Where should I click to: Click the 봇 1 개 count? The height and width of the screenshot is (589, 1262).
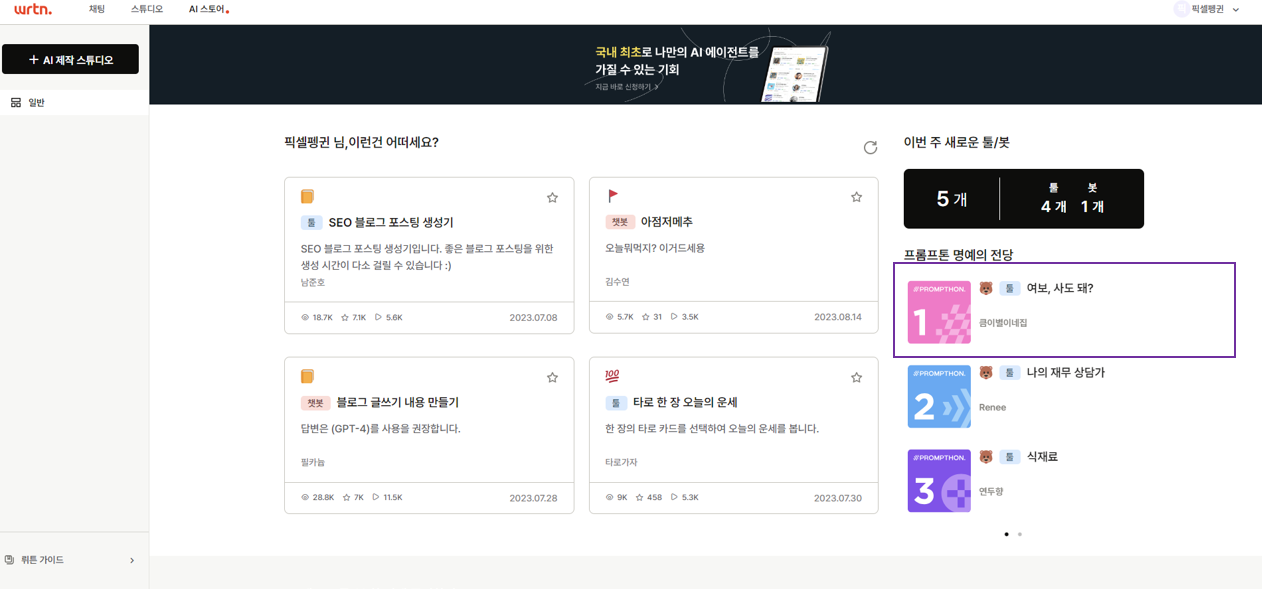[x=1092, y=198]
